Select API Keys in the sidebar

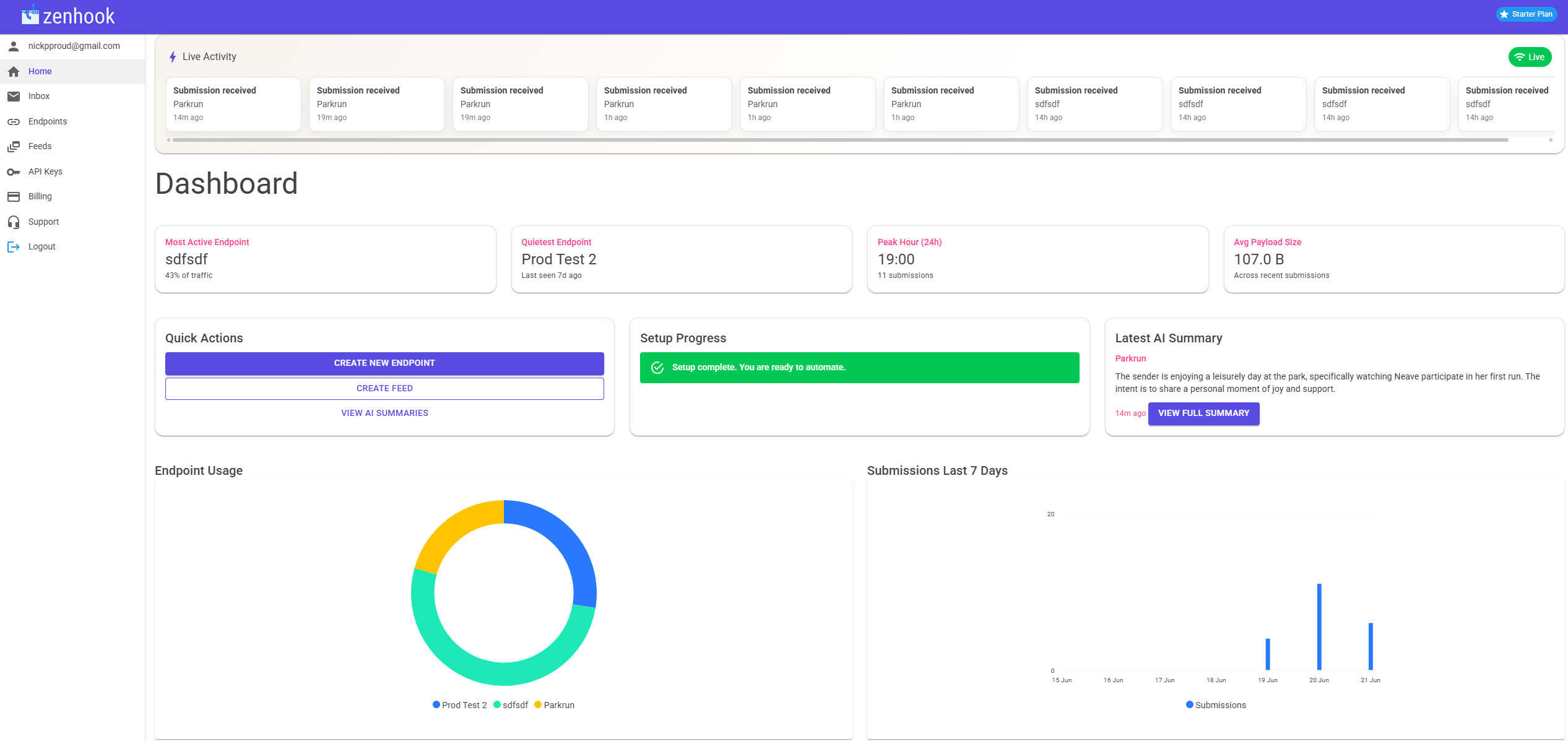tap(72, 172)
